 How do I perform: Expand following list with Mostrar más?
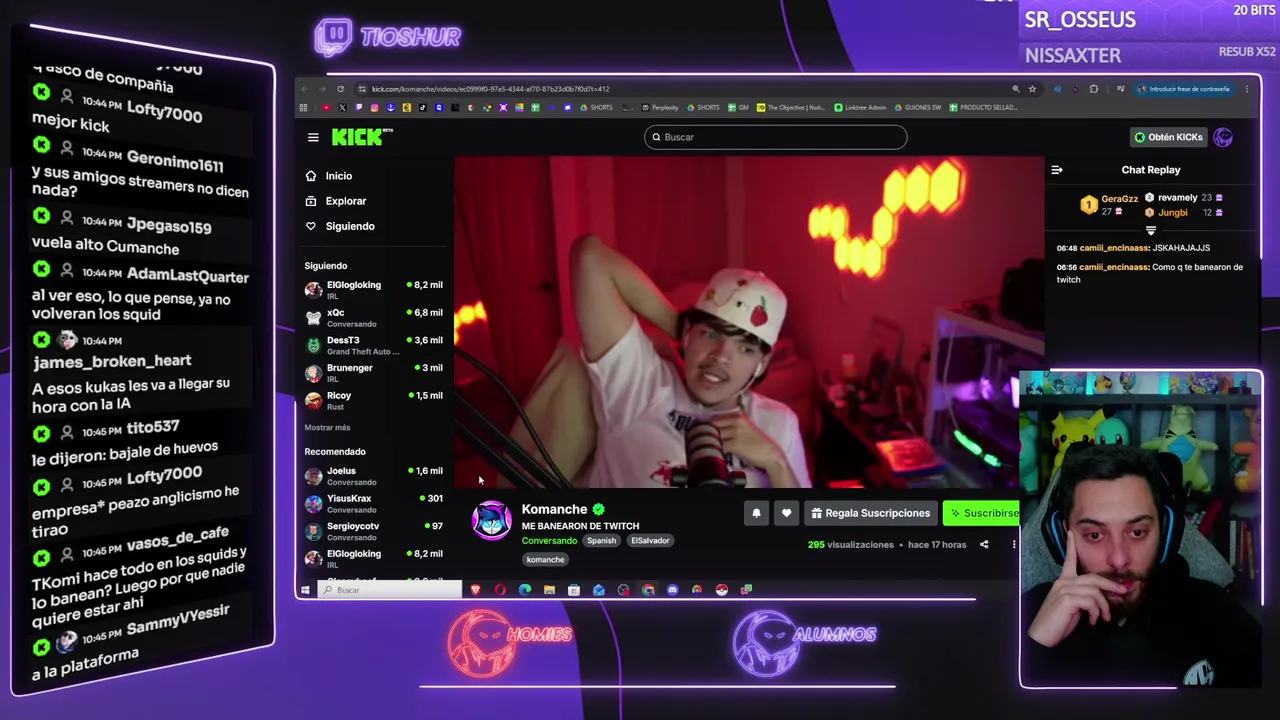tap(327, 427)
